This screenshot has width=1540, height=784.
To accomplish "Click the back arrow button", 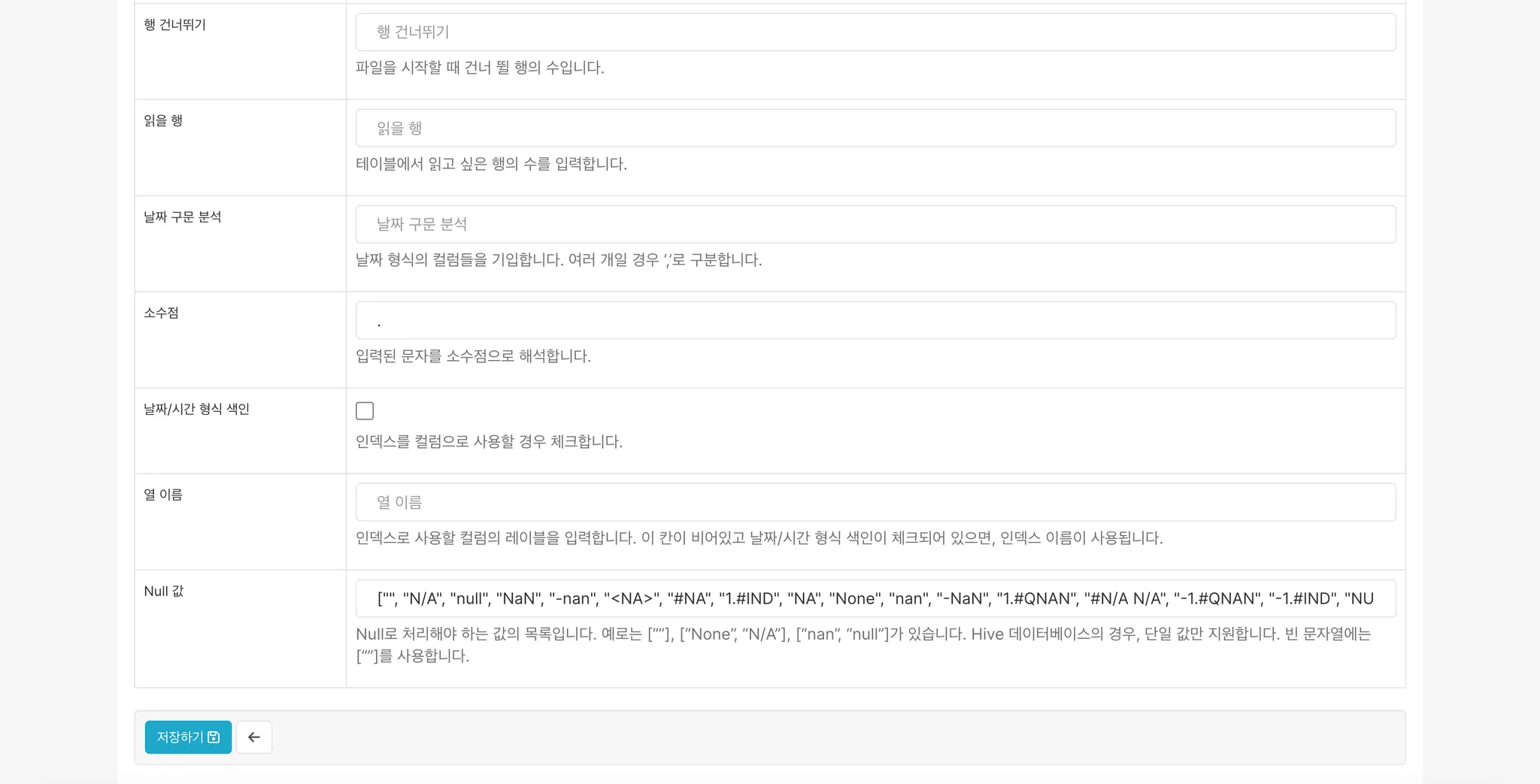I will point(253,737).
